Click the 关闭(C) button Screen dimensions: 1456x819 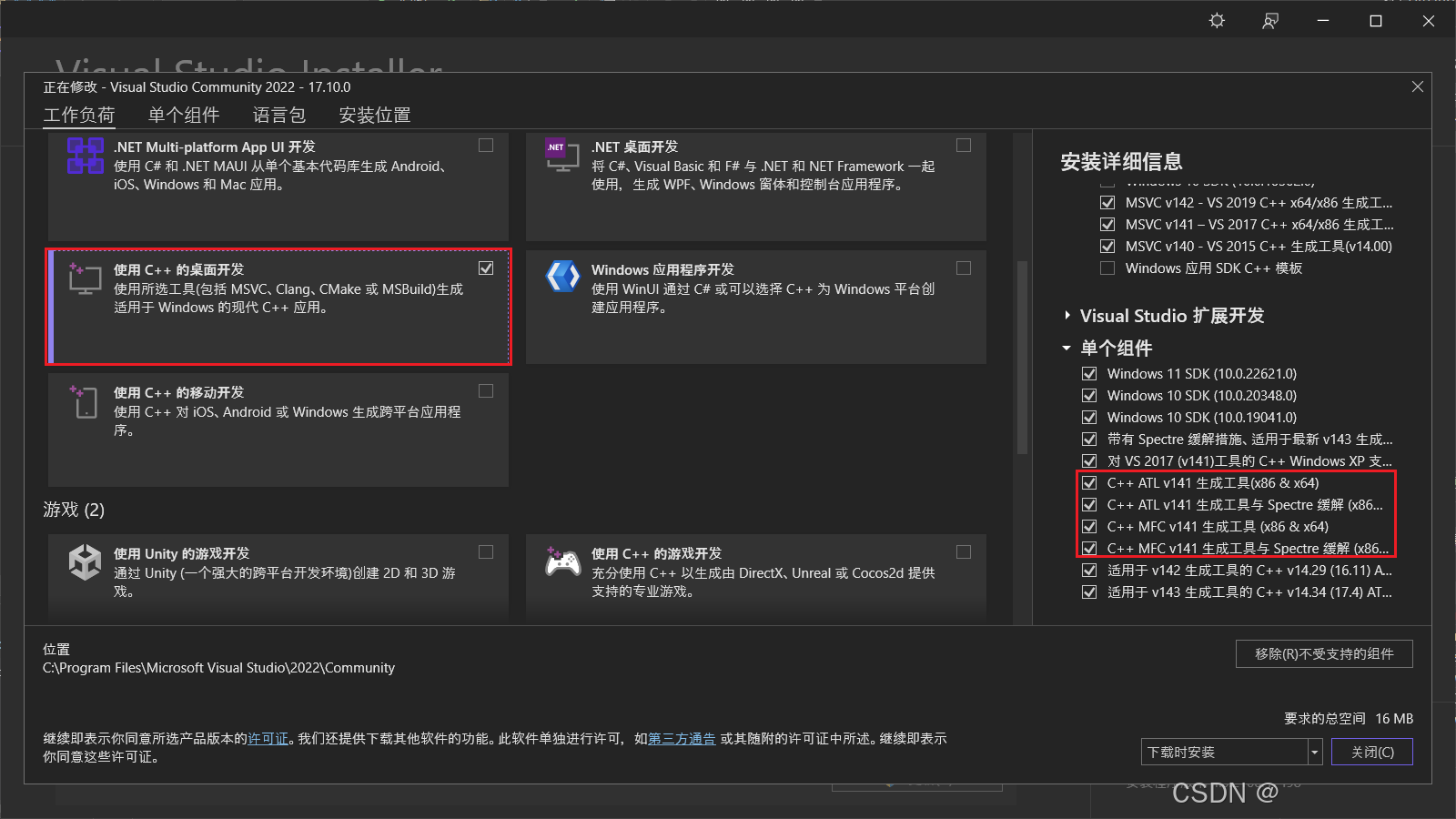[x=1372, y=753]
